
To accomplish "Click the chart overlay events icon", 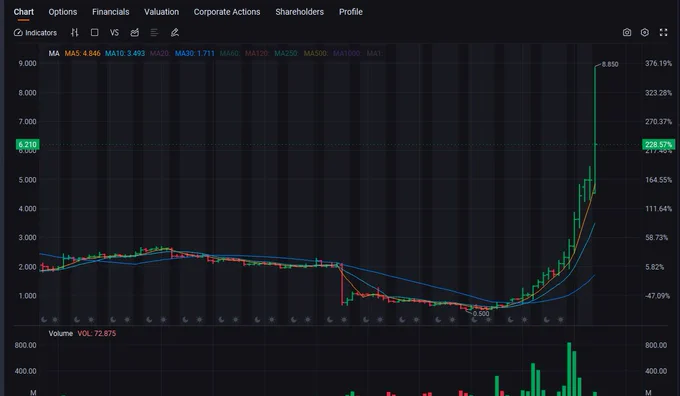I will coord(135,33).
